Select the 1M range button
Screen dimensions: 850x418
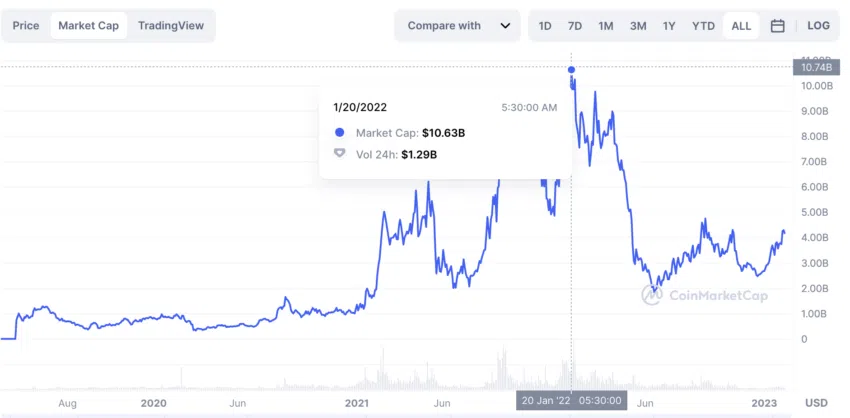(606, 25)
